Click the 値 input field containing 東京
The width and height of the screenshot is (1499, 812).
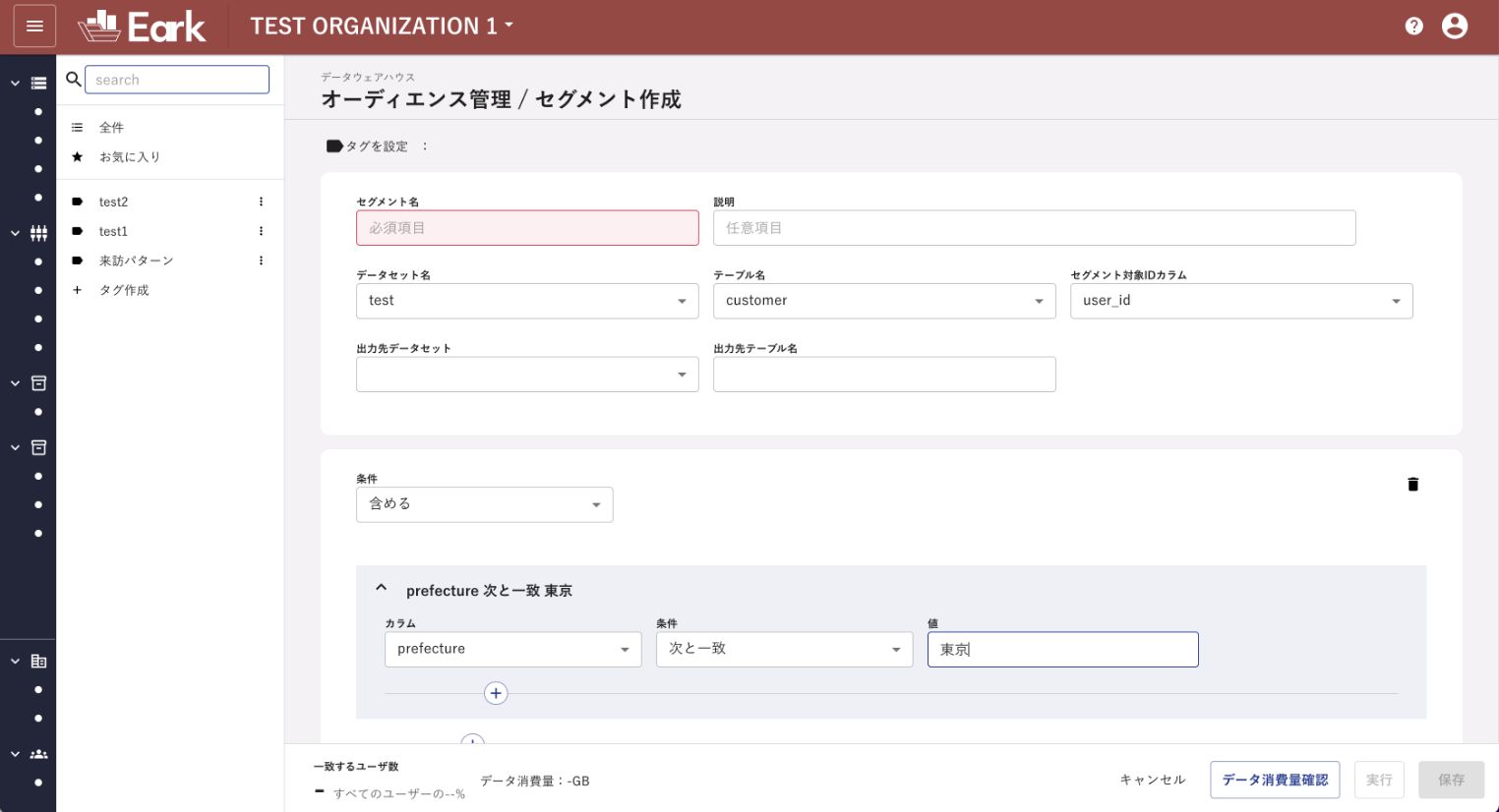click(x=1063, y=649)
